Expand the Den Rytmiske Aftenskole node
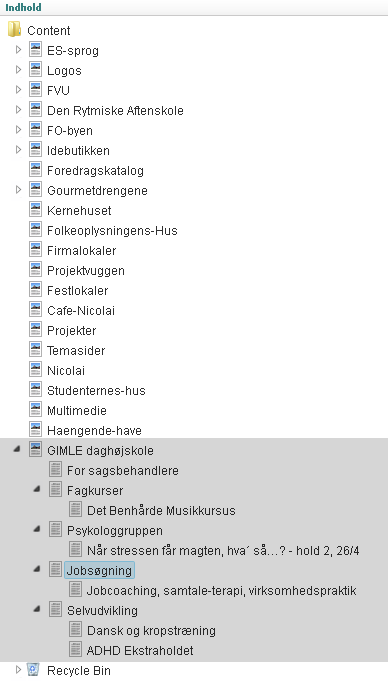This screenshot has height=684, width=388. 18,110
